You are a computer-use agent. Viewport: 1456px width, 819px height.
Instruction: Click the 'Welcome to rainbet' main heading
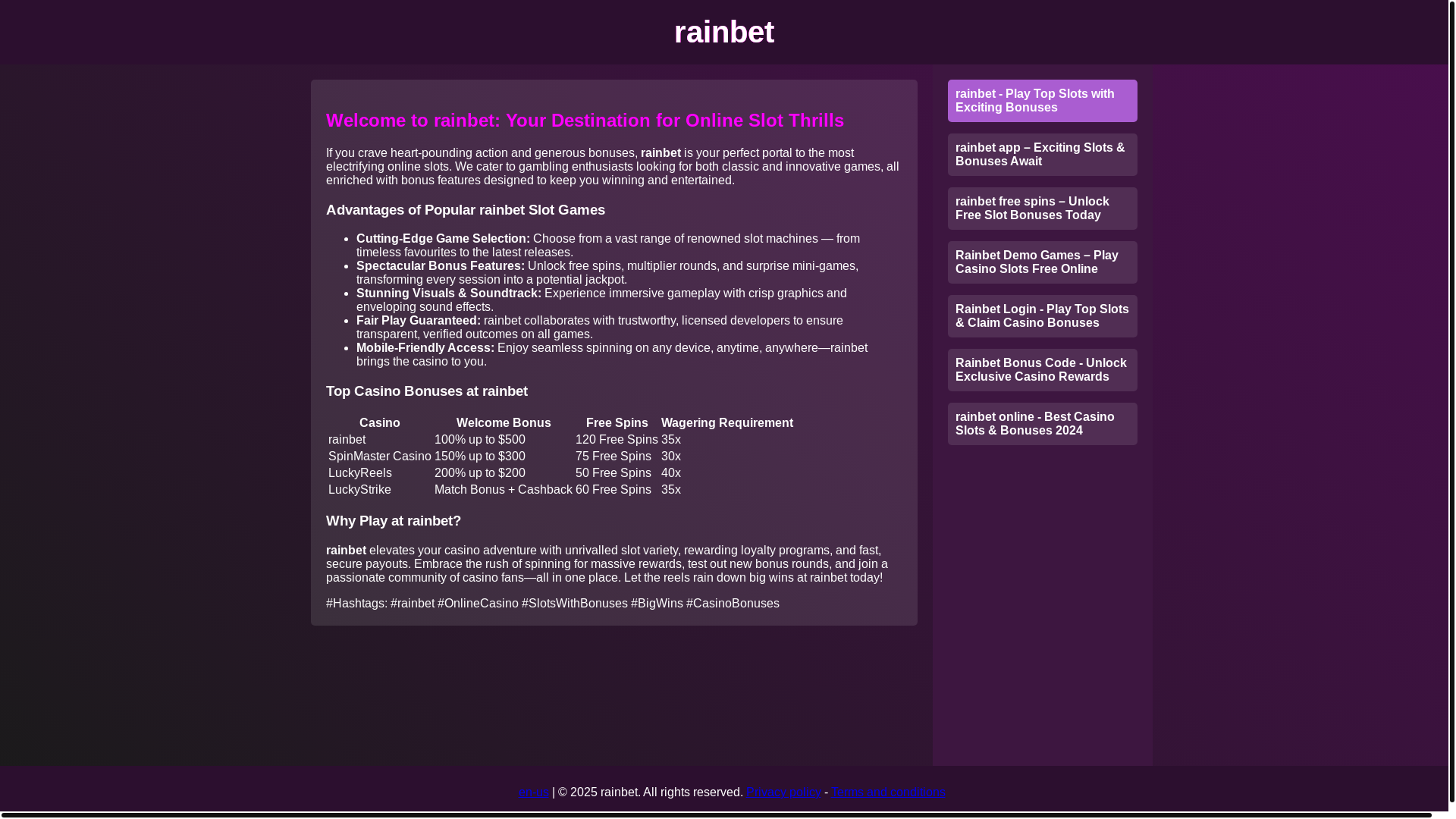tap(585, 121)
